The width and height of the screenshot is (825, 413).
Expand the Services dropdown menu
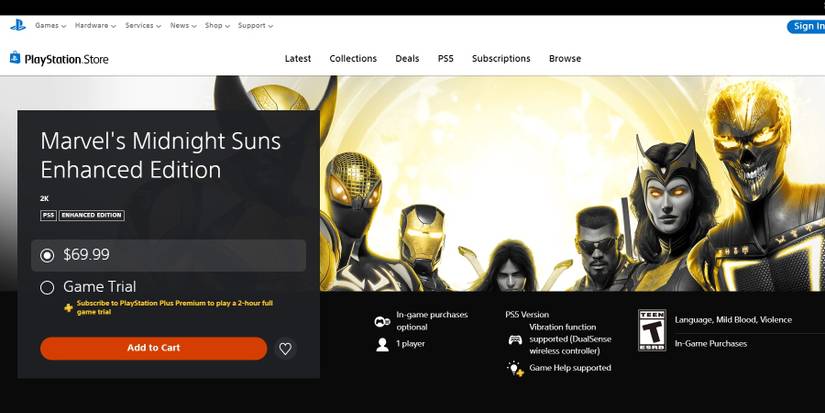point(143,25)
